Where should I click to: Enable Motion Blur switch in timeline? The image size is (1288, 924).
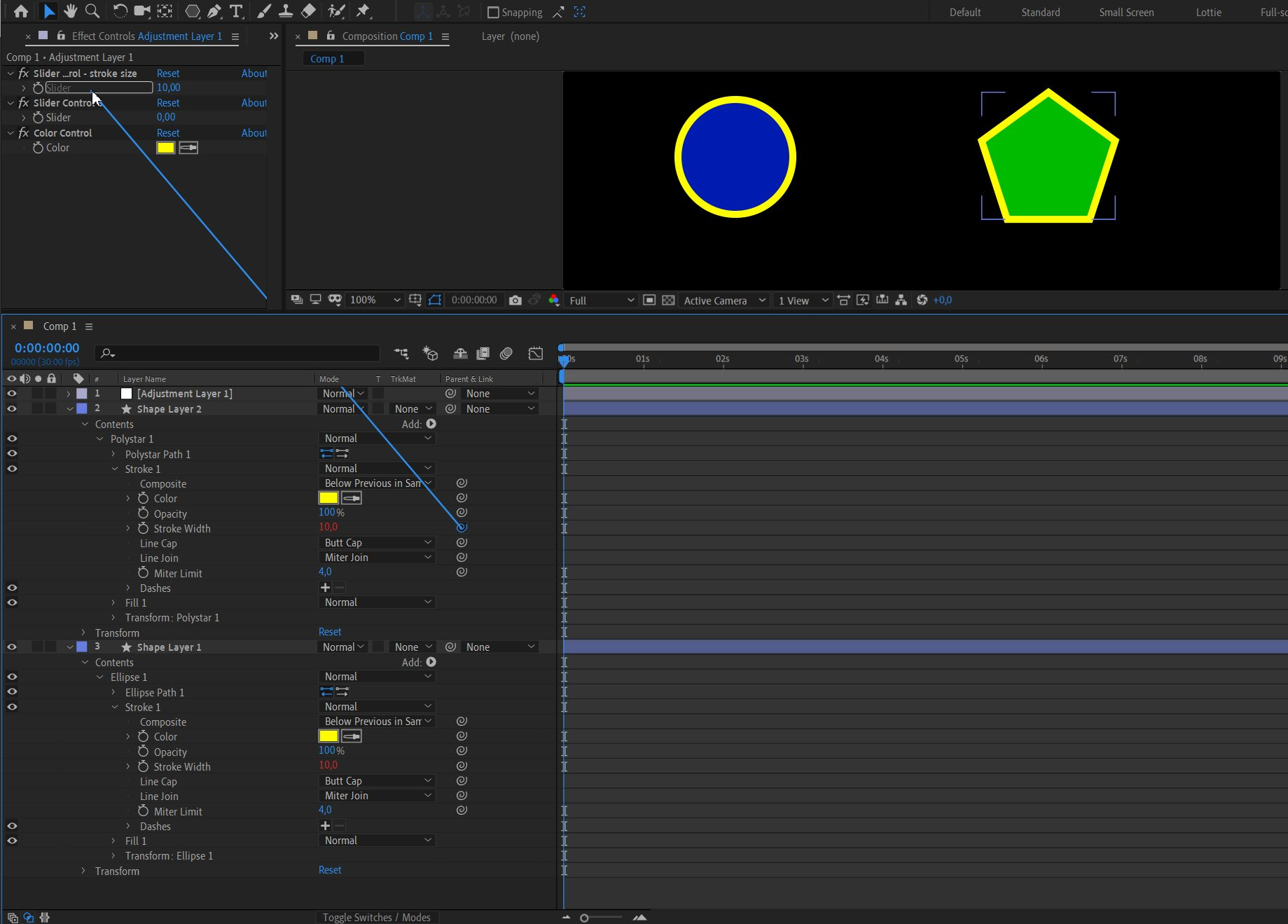click(506, 354)
